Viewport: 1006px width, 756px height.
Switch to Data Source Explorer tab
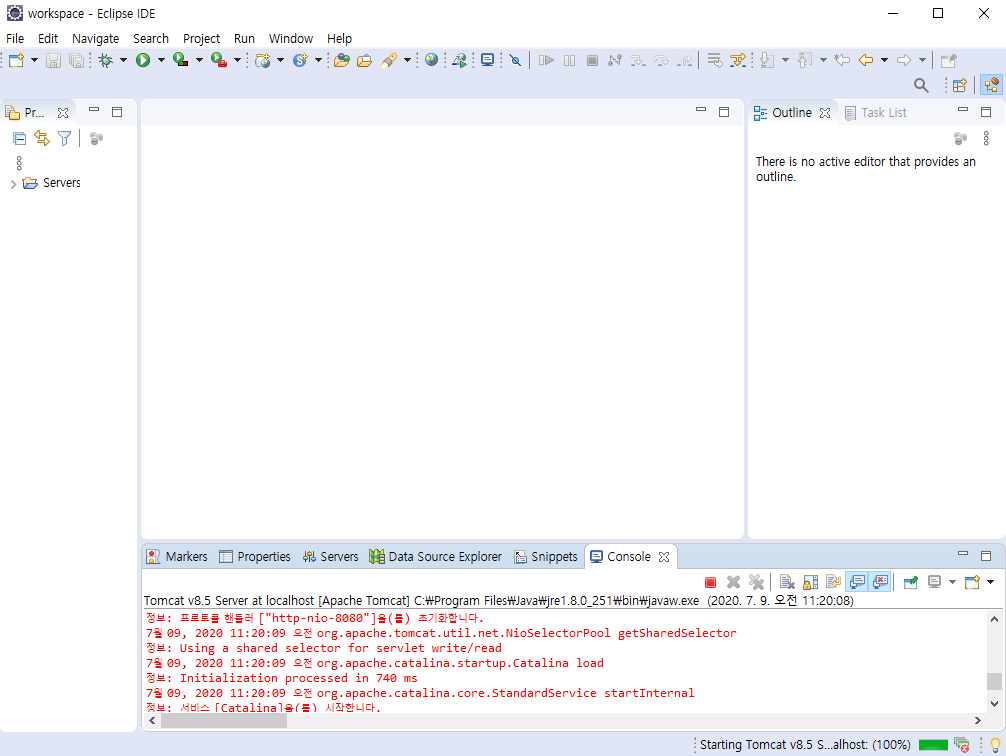point(436,556)
